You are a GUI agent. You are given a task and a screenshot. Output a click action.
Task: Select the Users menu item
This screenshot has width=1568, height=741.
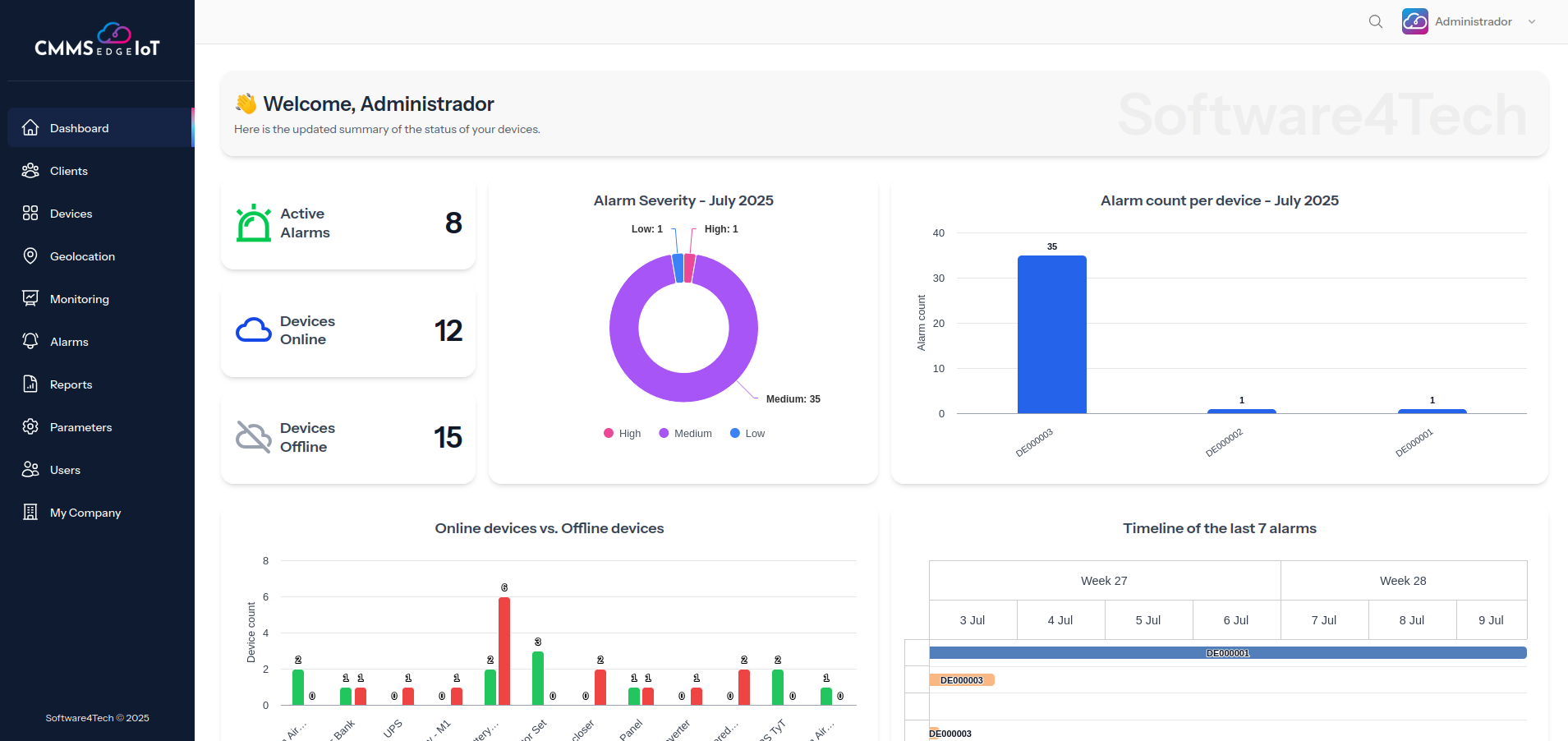point(65,470)
